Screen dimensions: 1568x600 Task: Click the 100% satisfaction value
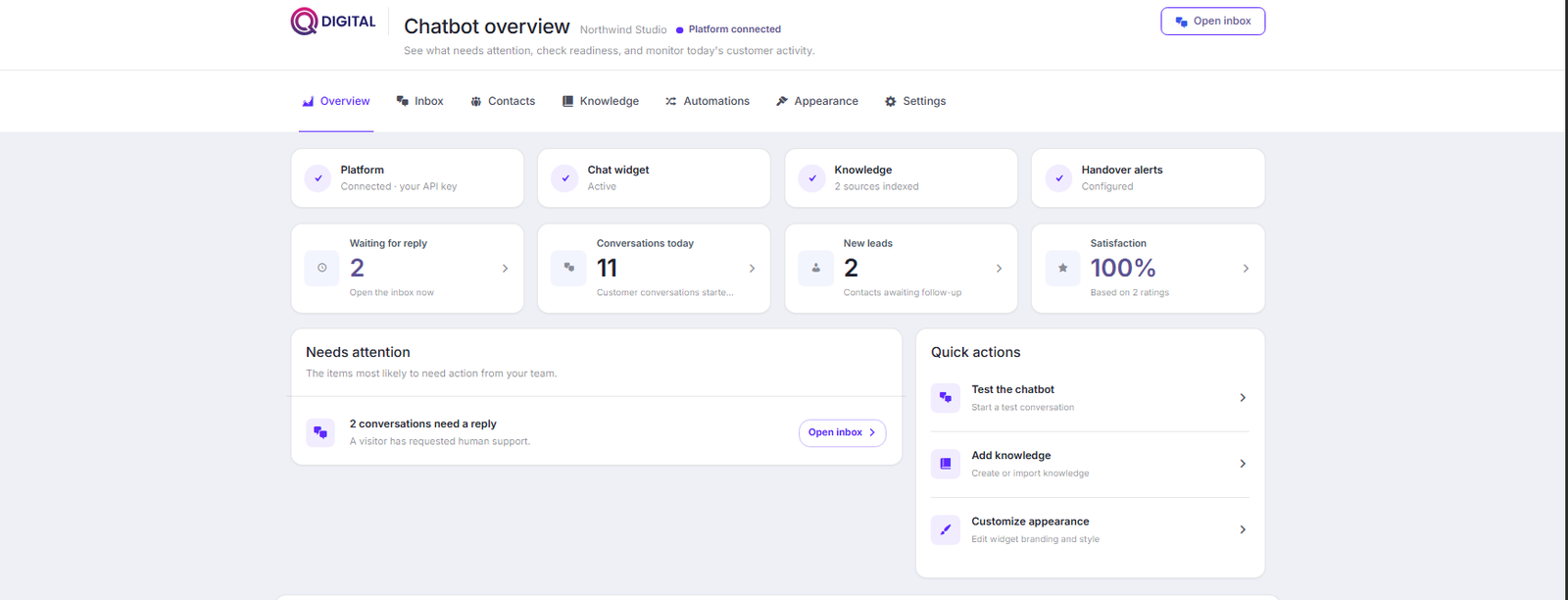(x=1123, y=268)
